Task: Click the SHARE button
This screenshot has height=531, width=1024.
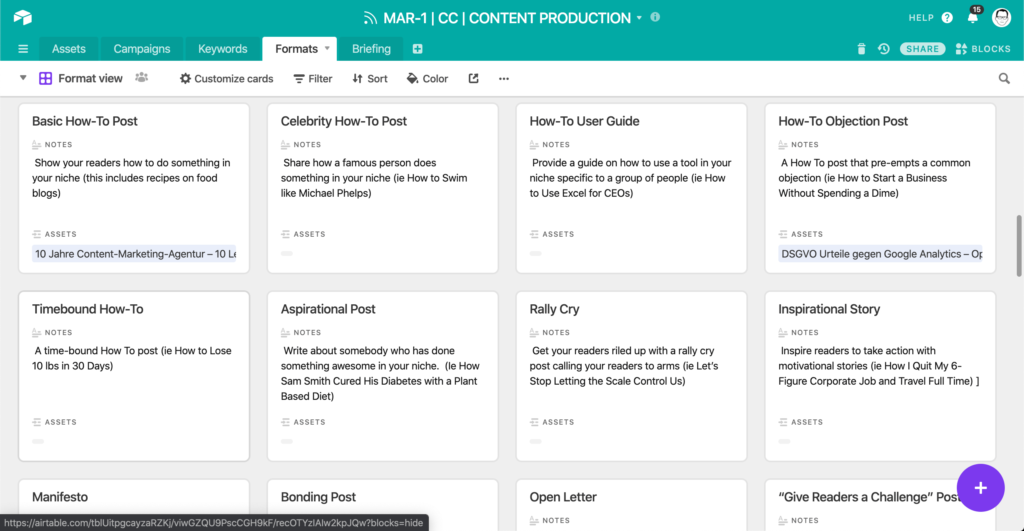Action: coord(922,49)
